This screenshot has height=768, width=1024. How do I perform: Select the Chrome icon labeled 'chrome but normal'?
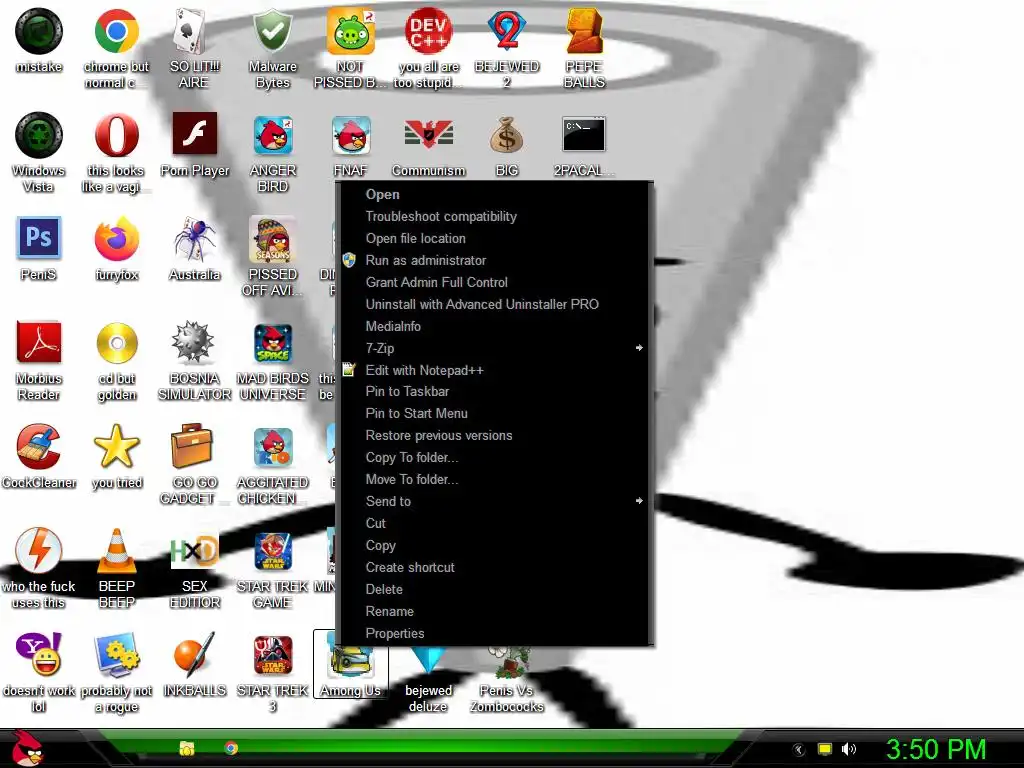[116, 31]
